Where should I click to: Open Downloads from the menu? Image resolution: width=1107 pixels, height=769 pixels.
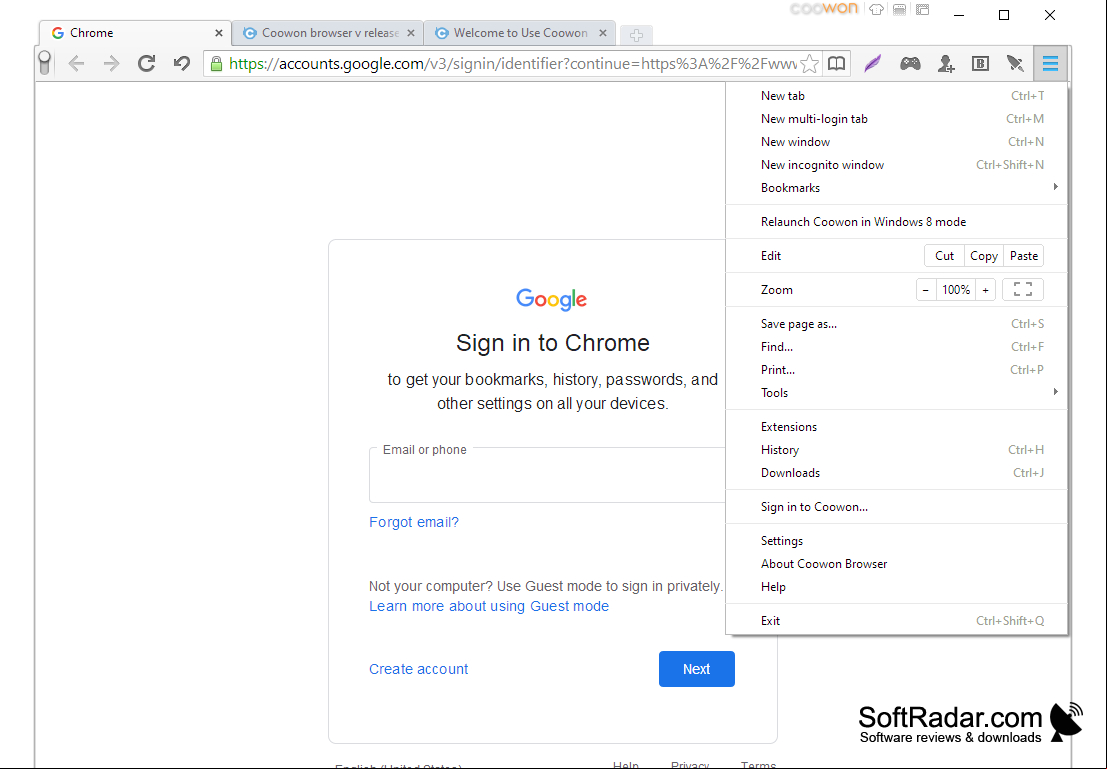[x=897, y=472]
